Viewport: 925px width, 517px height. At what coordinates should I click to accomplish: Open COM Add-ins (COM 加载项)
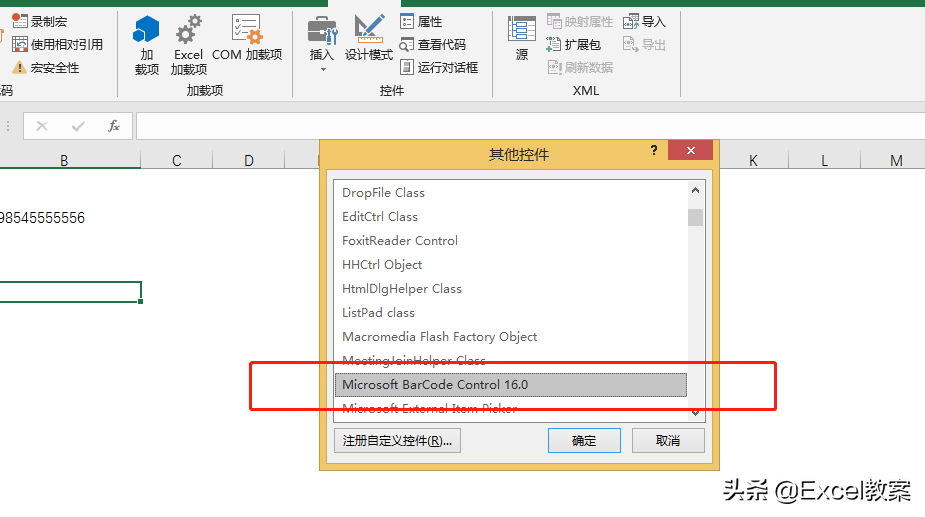(247, 39)
